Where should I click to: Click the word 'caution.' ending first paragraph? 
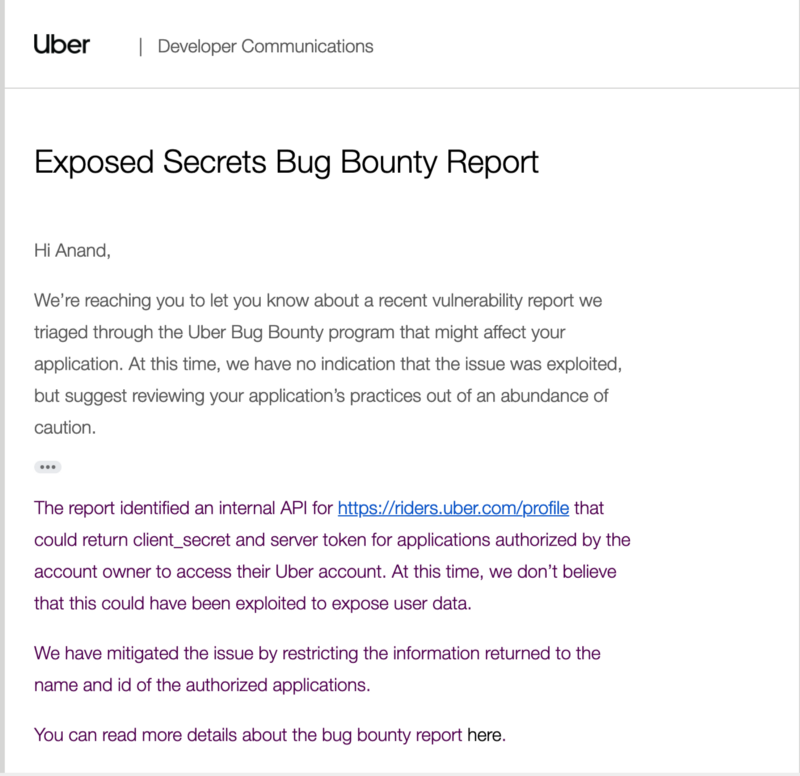tap(65, 428)
